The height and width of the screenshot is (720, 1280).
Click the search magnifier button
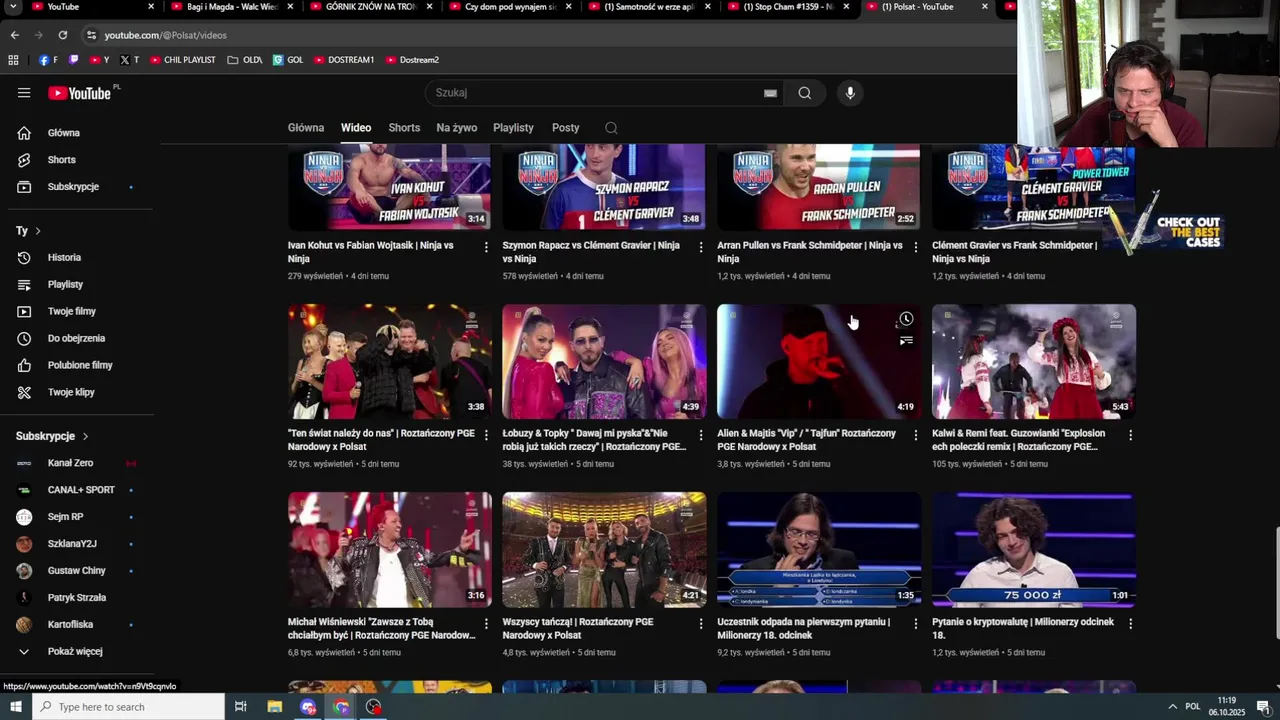coord(805,93)
